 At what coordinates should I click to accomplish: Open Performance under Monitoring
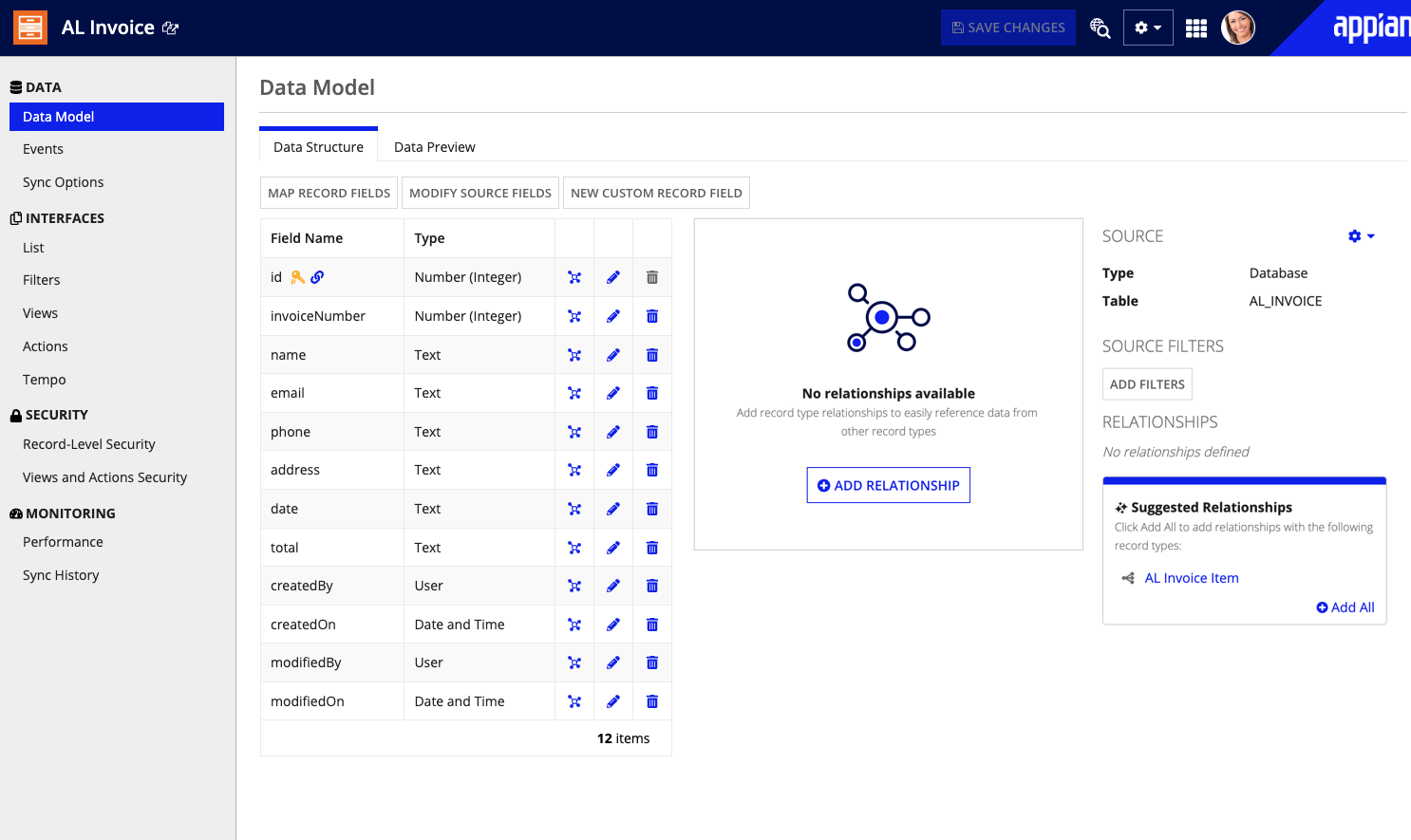(x=63, y=542)
